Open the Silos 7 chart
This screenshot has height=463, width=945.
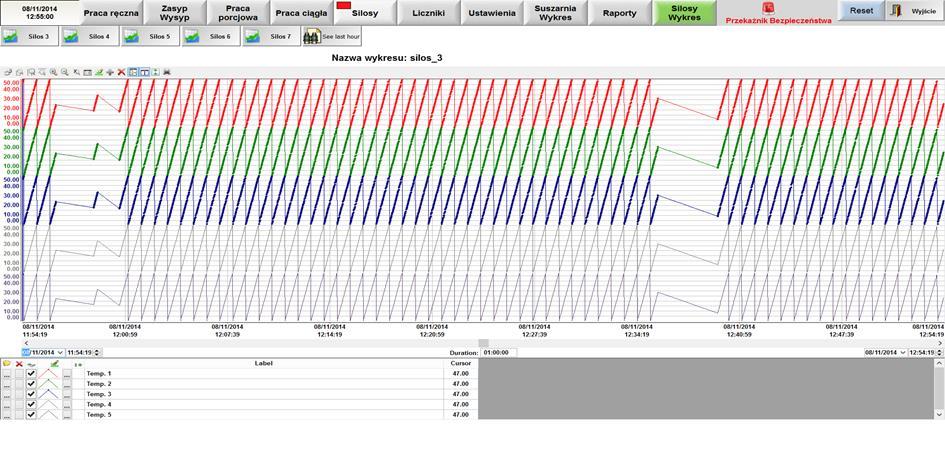point(271,37)
